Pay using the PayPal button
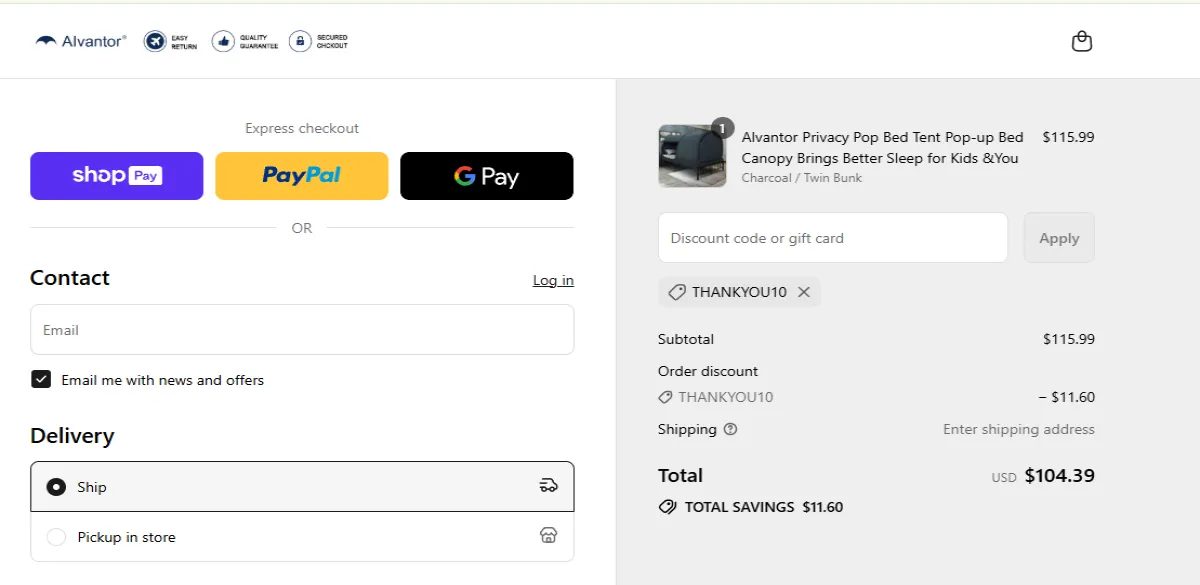The width and height of the screenshot is (1200, 585). (301, 175)
